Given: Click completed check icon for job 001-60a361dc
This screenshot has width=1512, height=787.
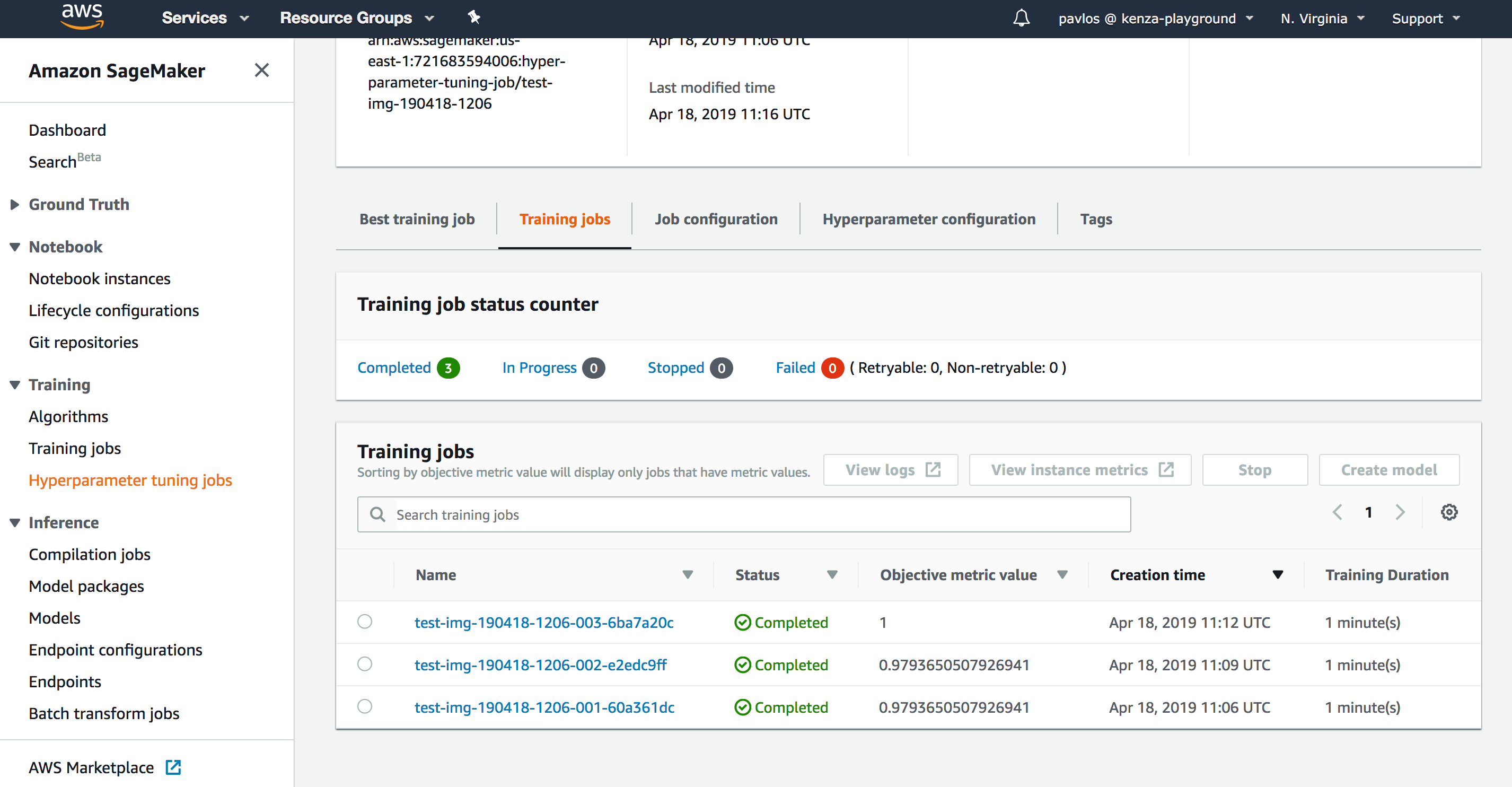Looking at the screenshot, I should point(743,707).
